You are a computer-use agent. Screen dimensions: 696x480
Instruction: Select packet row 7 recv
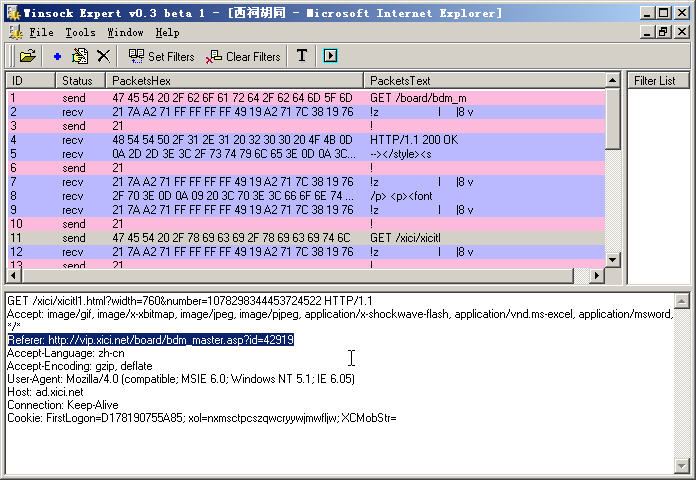(306, 182)
